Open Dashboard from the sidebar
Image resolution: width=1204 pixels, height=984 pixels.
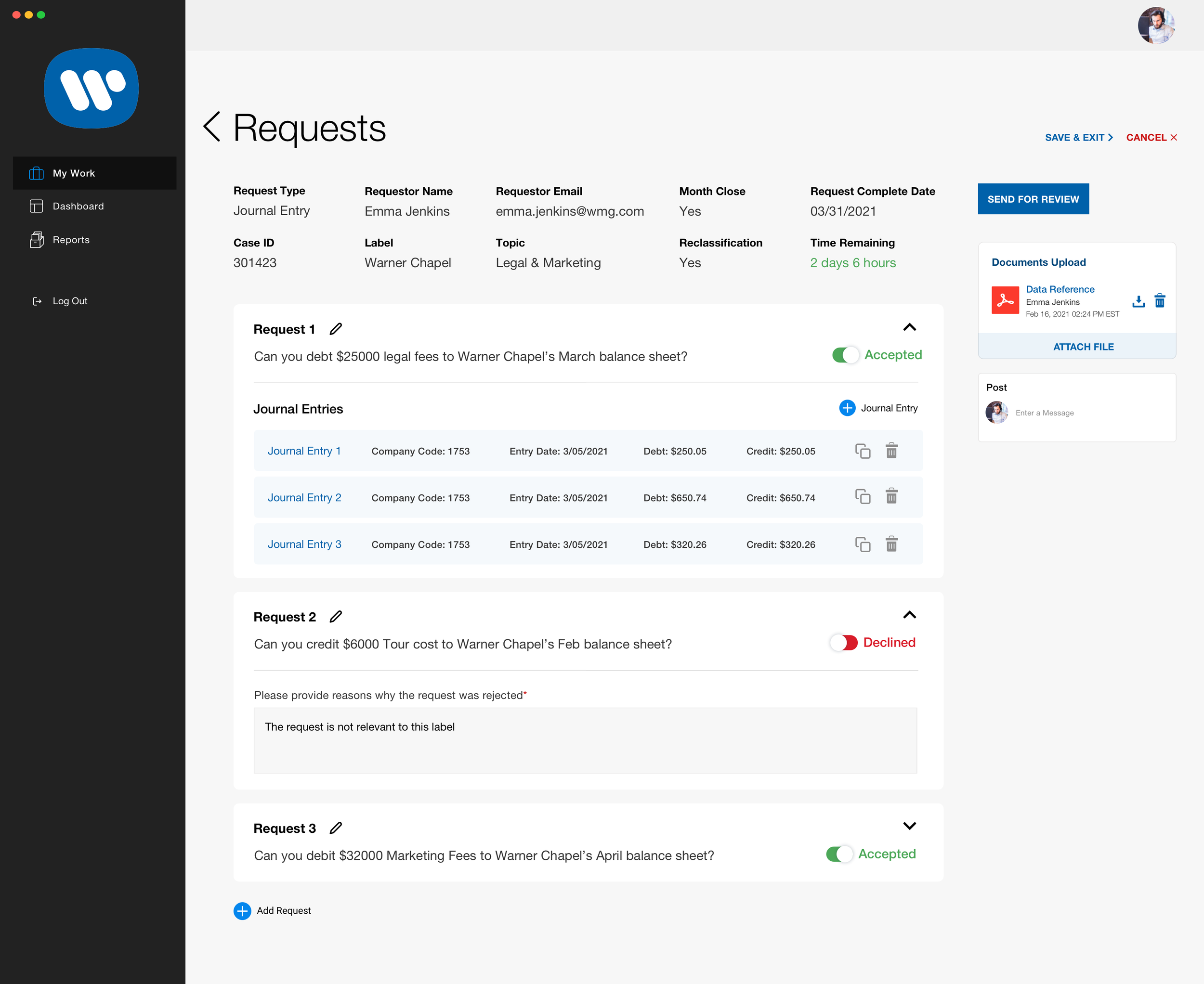click(x=79, y=207)
